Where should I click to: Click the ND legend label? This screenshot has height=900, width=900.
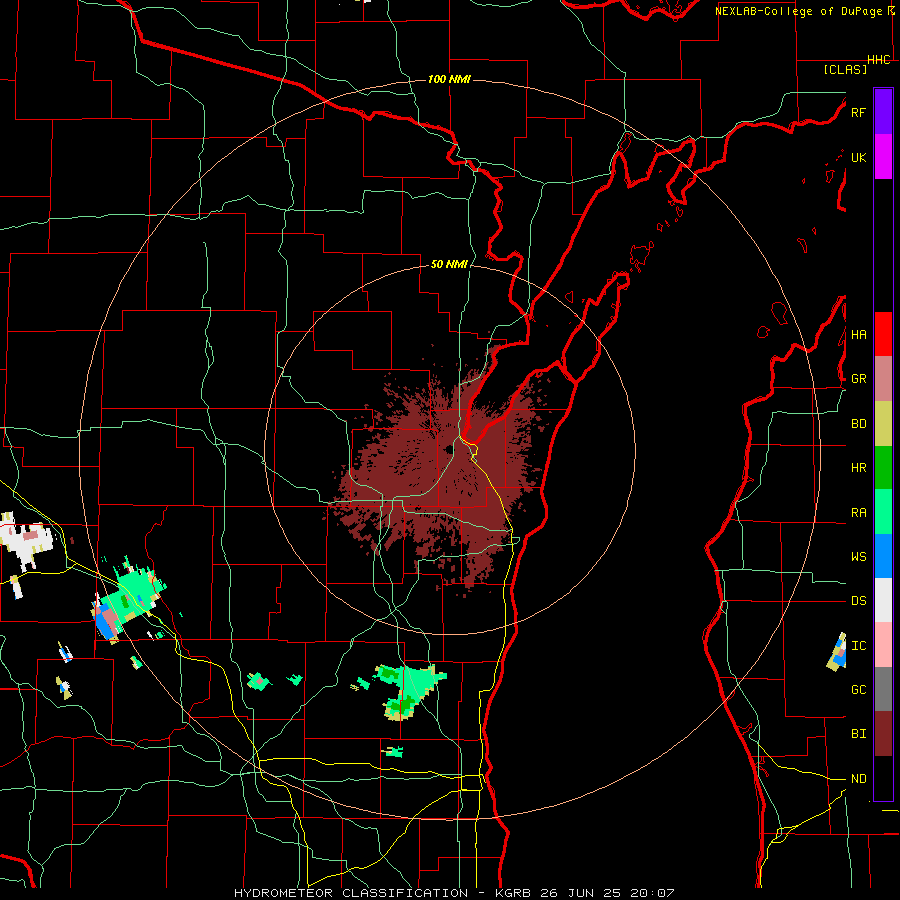(858, 779)
